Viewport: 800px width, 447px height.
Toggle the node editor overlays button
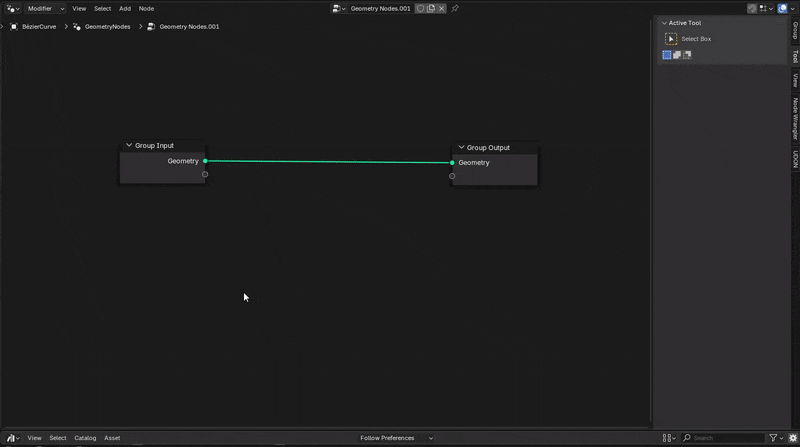point(781,8)
